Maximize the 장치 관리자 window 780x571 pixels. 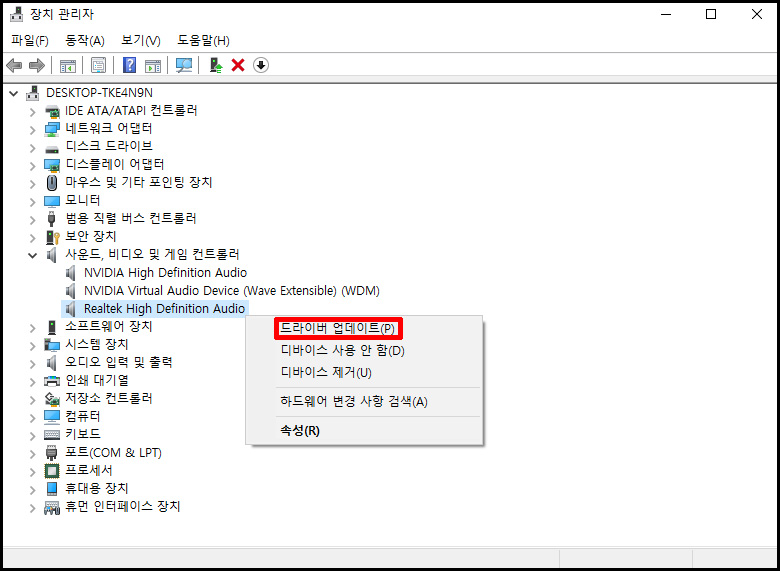pos(711,14)
